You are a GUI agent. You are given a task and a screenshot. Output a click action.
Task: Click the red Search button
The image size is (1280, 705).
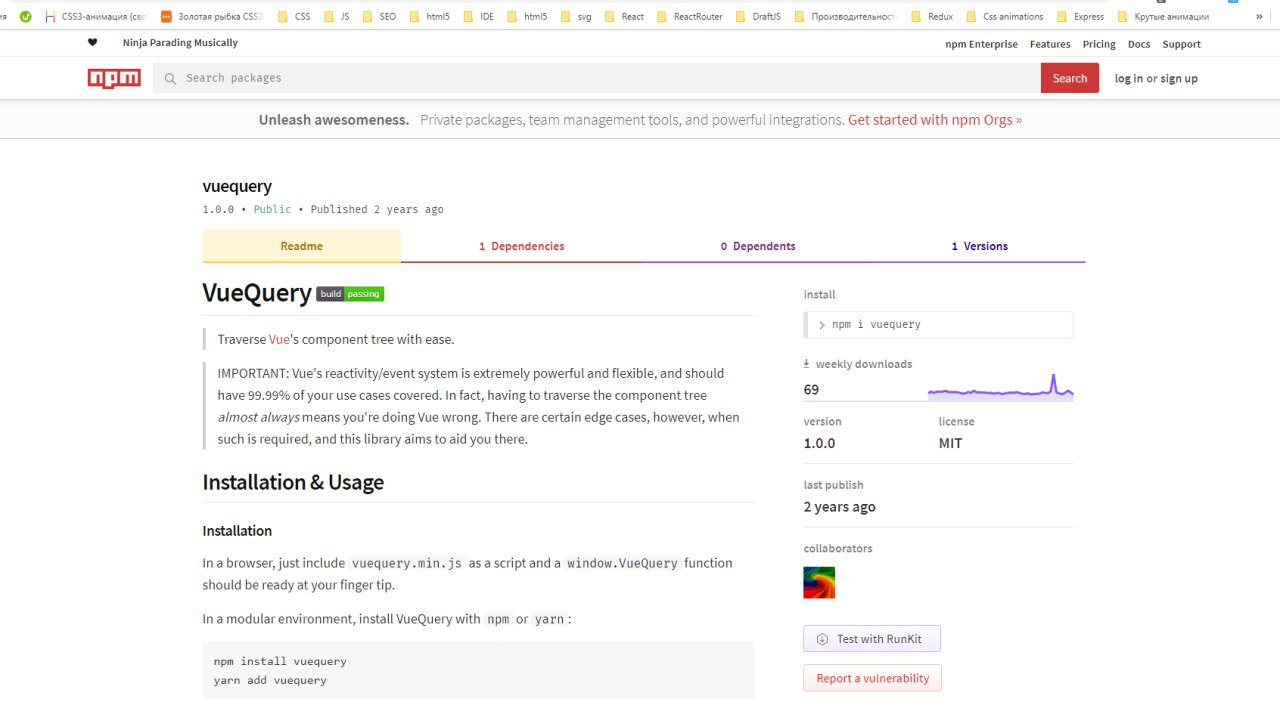coord(1069,78)
